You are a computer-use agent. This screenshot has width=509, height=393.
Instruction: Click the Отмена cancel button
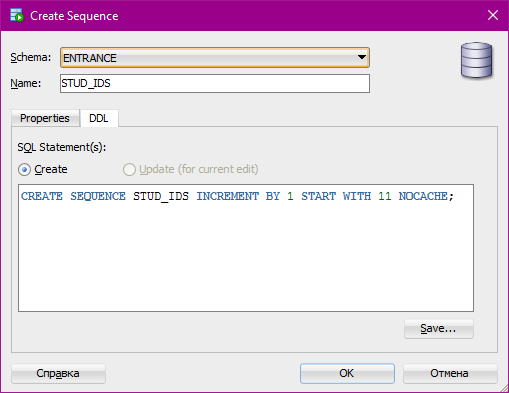[x=450, y=373]
